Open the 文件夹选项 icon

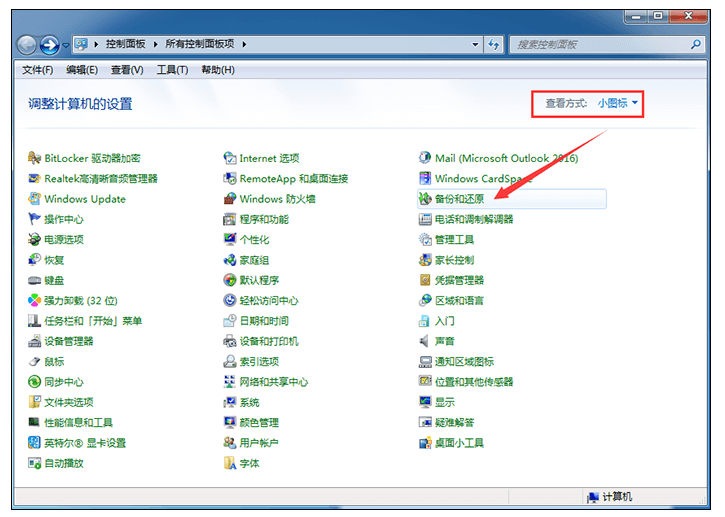(34, 402)
